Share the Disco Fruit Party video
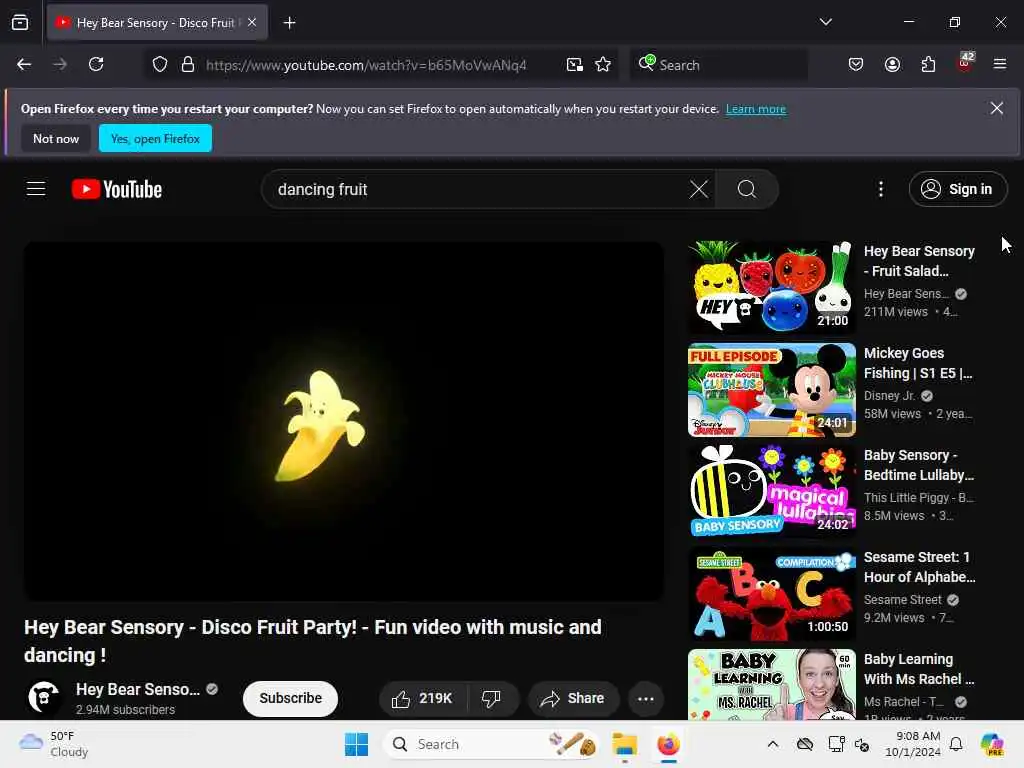Screen dimensions: 1024x768 pos(573,699)
